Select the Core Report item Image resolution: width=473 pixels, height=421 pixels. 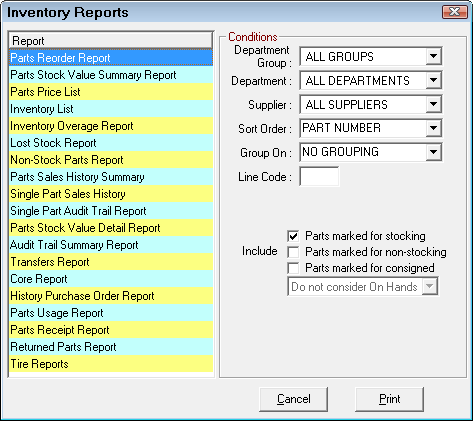coord(111,279)
